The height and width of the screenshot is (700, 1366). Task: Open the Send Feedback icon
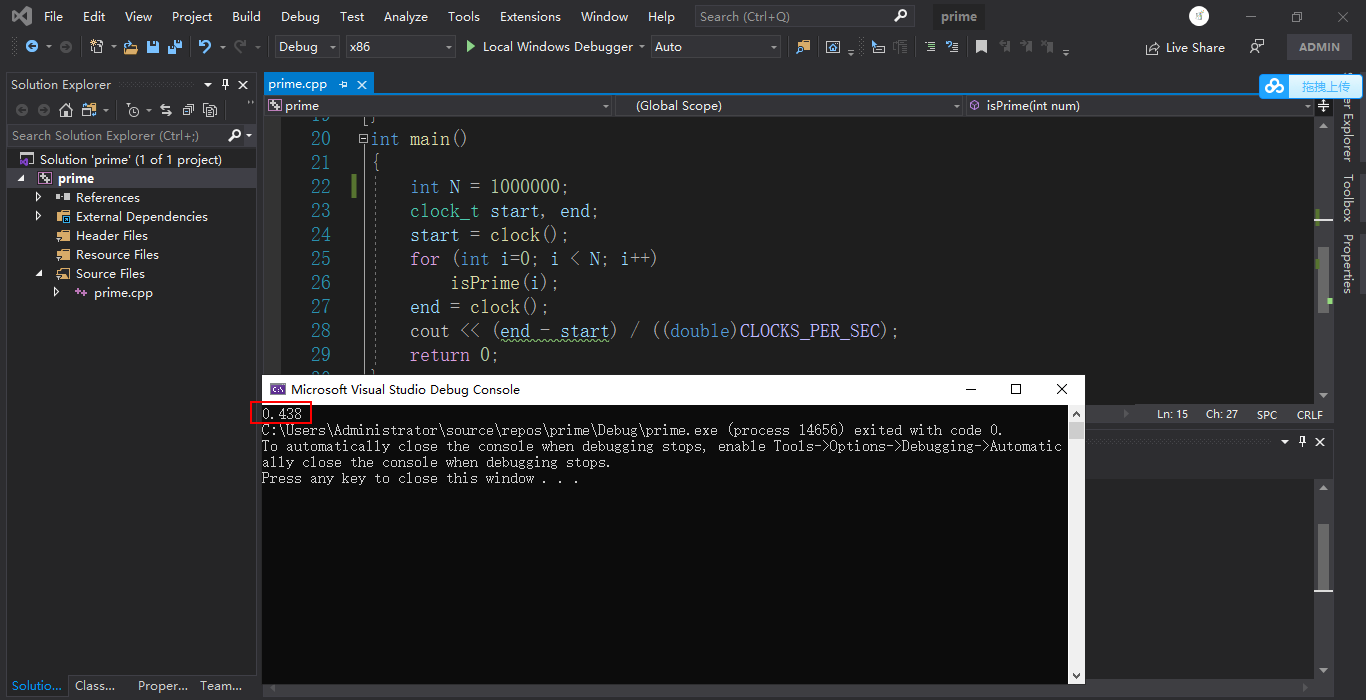pyautogui.click(x=1257, y=47)
